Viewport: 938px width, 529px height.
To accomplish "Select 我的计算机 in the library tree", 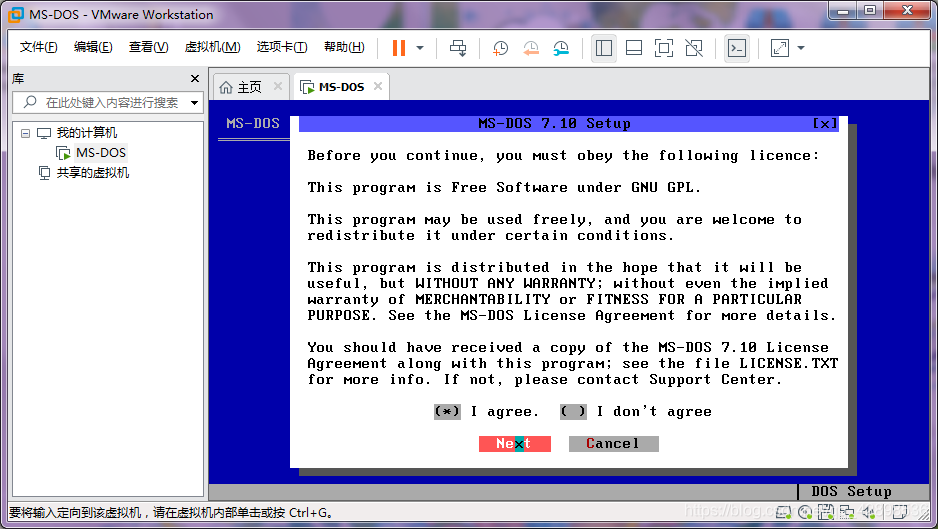I will (86, 133).
